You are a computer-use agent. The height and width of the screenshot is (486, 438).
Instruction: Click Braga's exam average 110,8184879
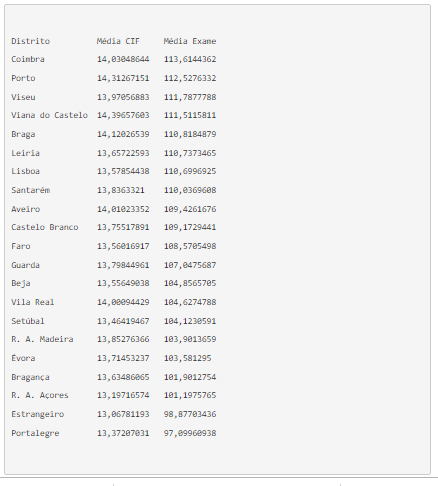[190, 134]
